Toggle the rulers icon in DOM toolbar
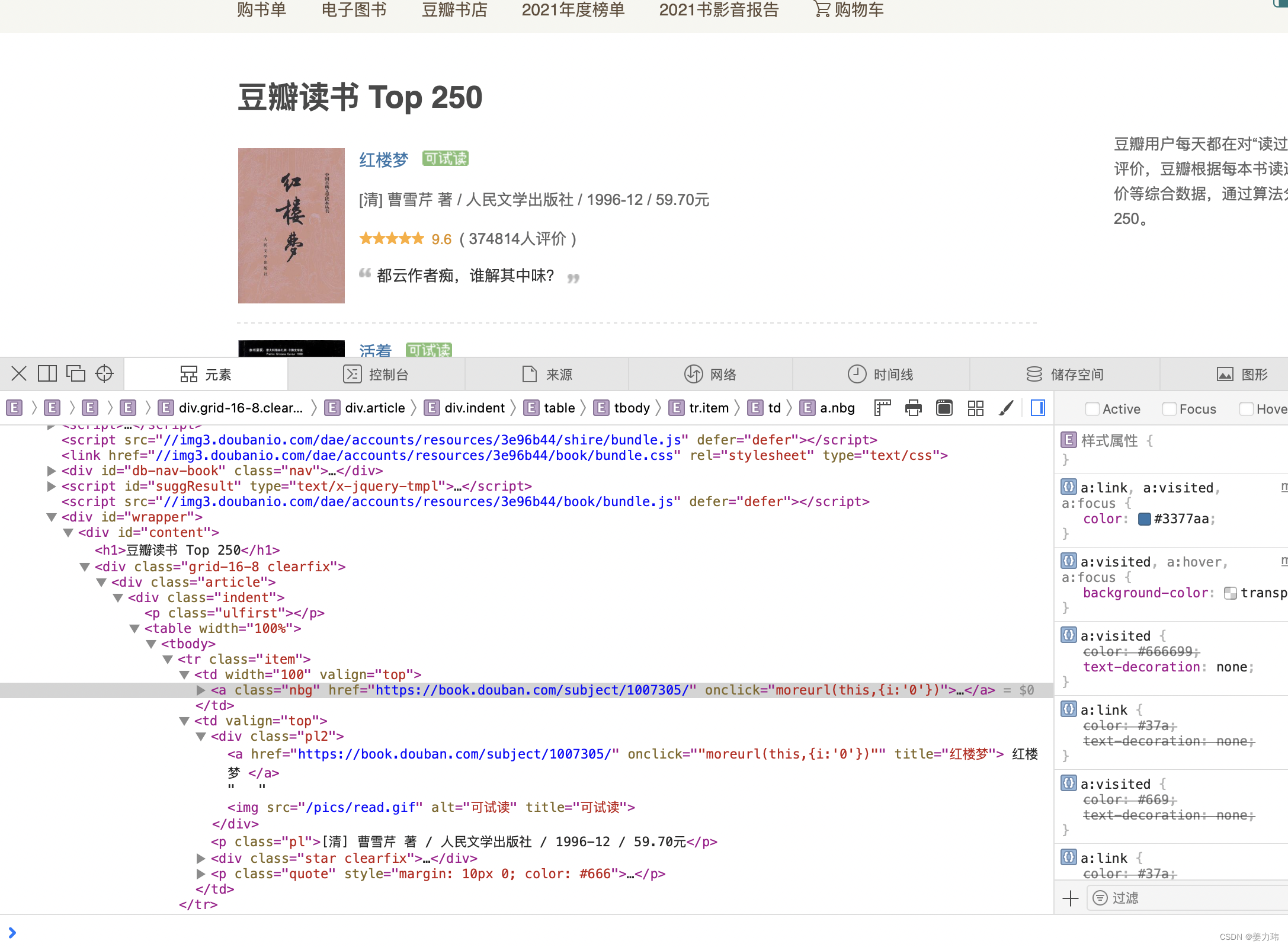The width and height of the screenshot is (1288, 947). point(883,408)
